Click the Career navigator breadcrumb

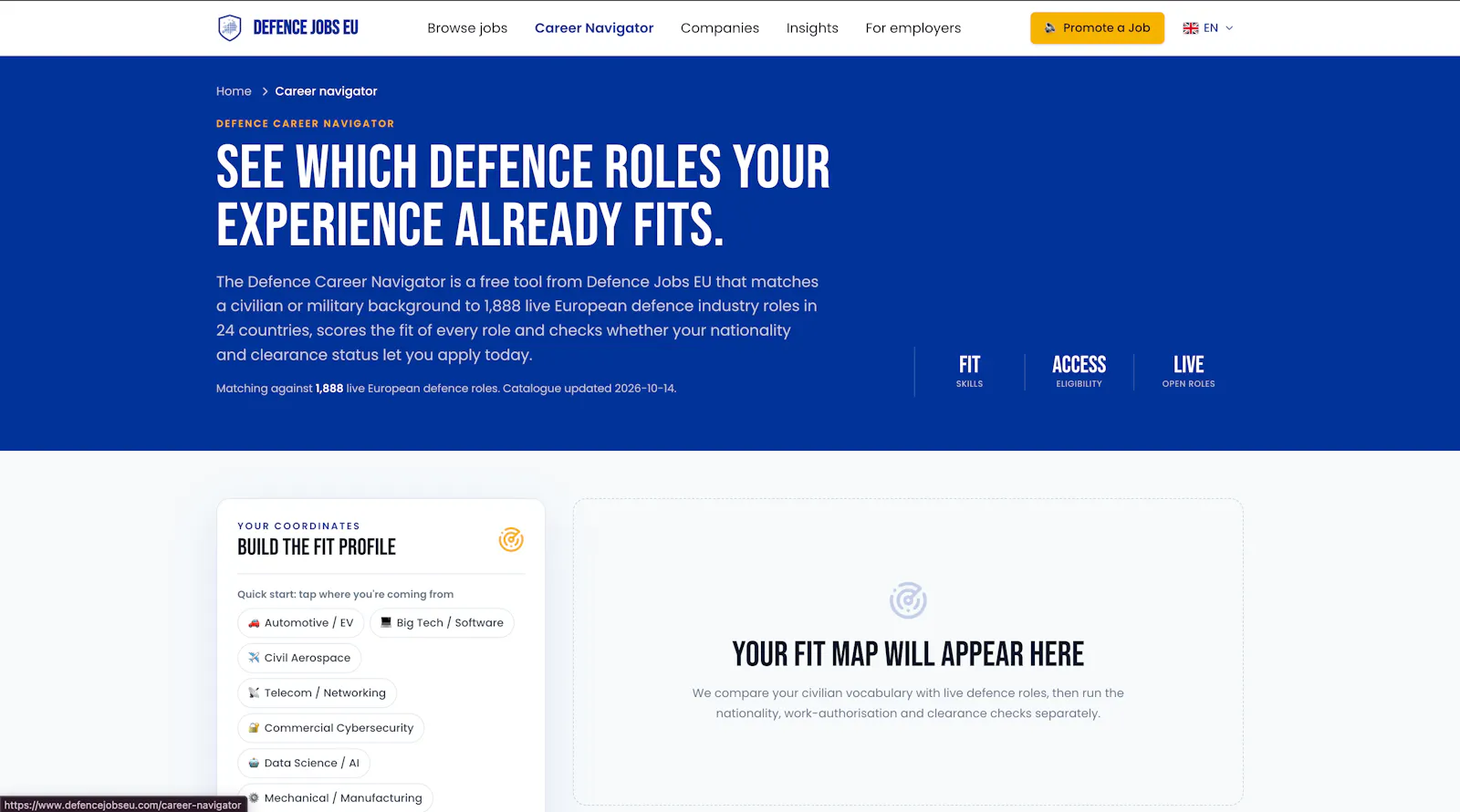326,91
